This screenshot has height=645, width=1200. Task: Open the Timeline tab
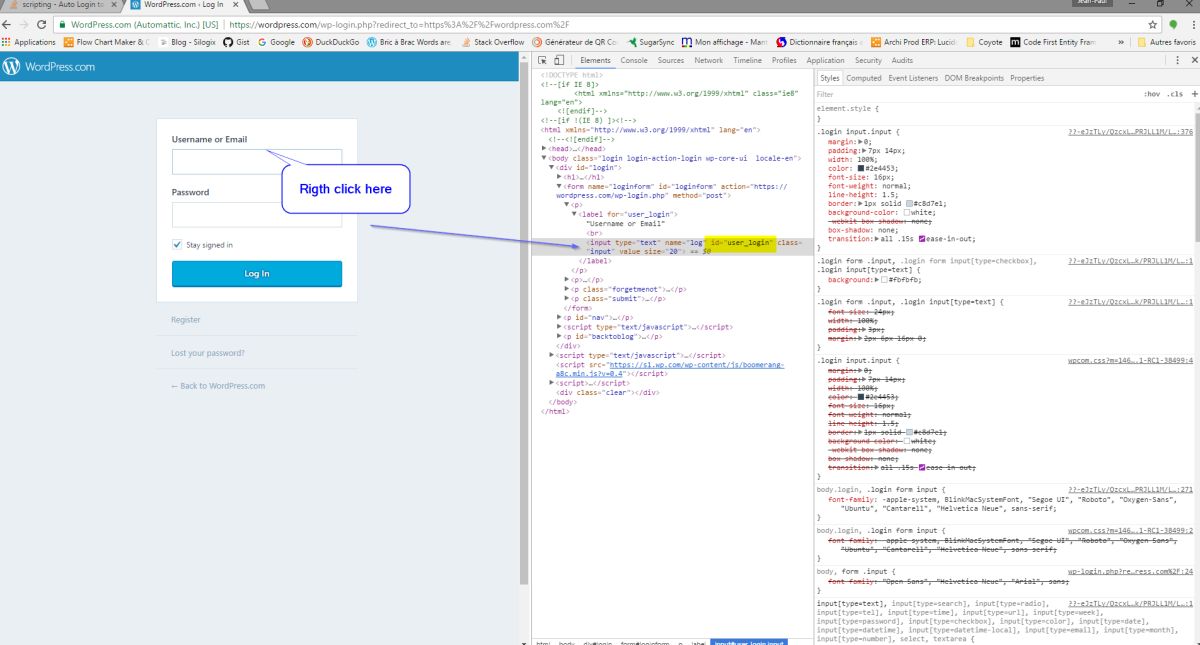click(x=747, y=61)
